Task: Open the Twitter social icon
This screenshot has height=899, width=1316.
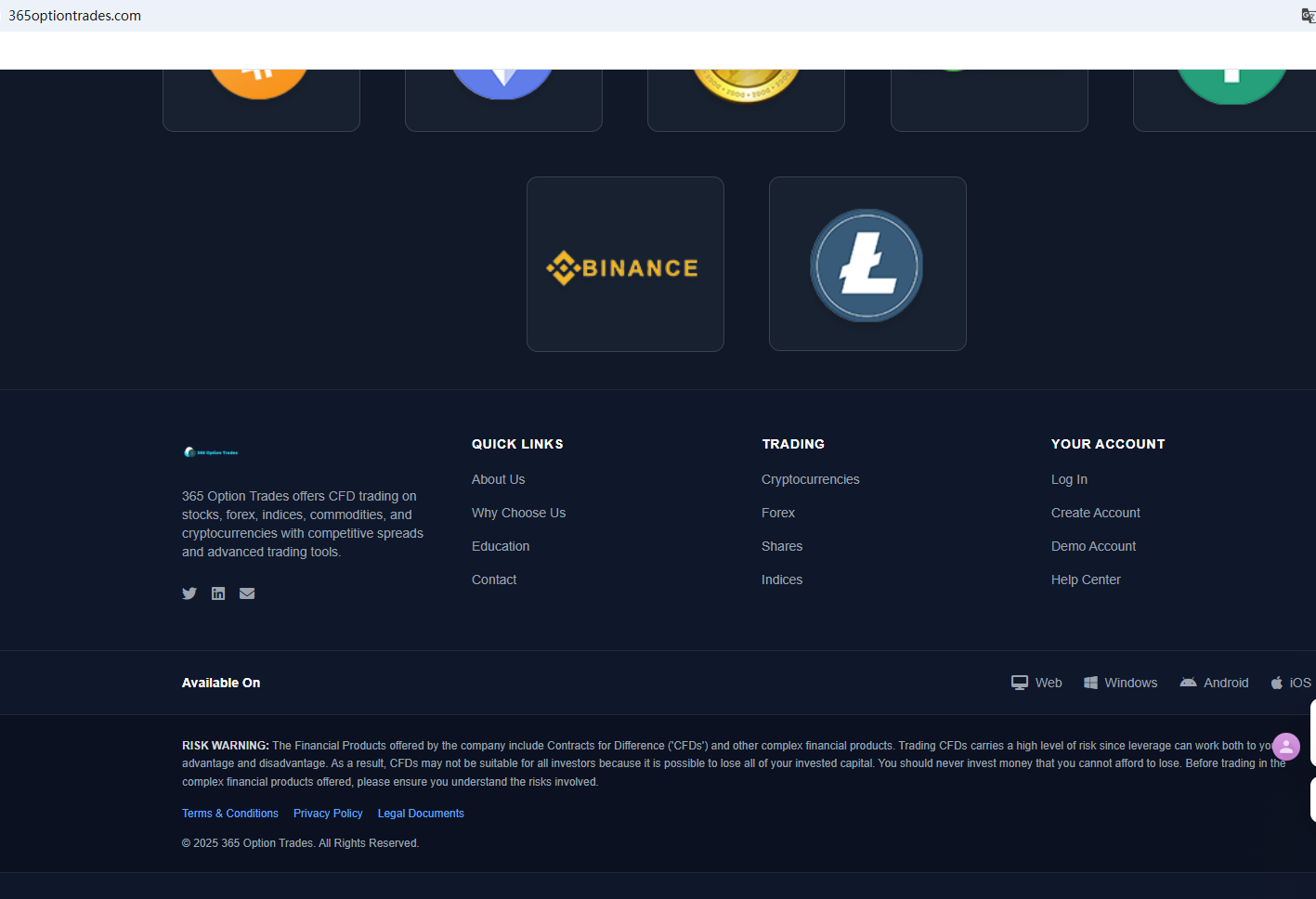Action: pyautogui.click(x=189, y=593)
